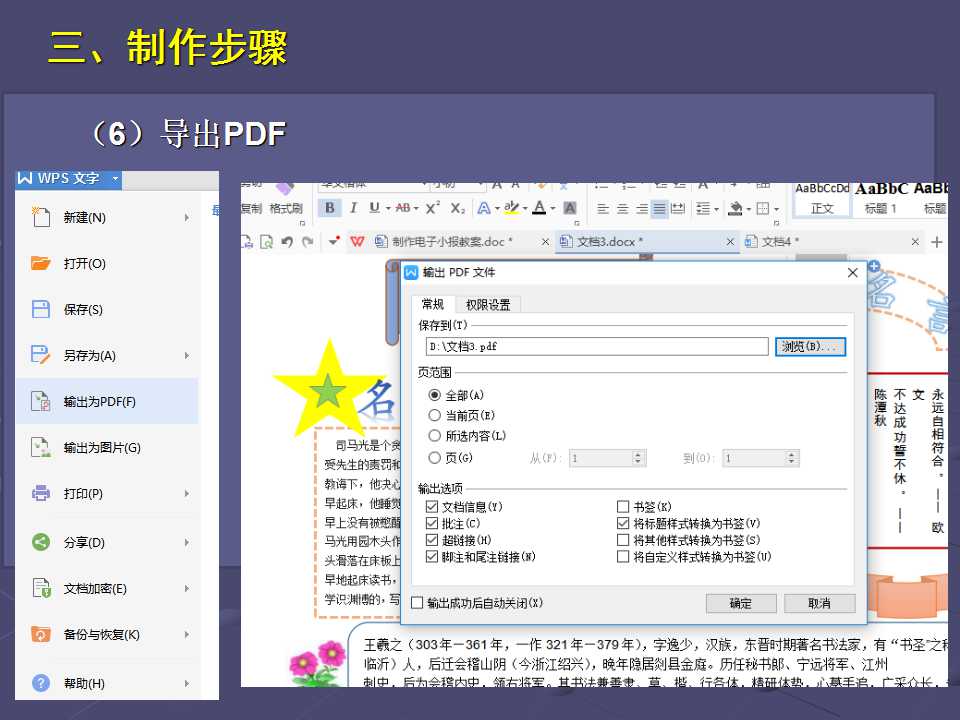This screenshot has height=720, width=960.
Task: Switch to 权限设置 tab
Action: 488,305
